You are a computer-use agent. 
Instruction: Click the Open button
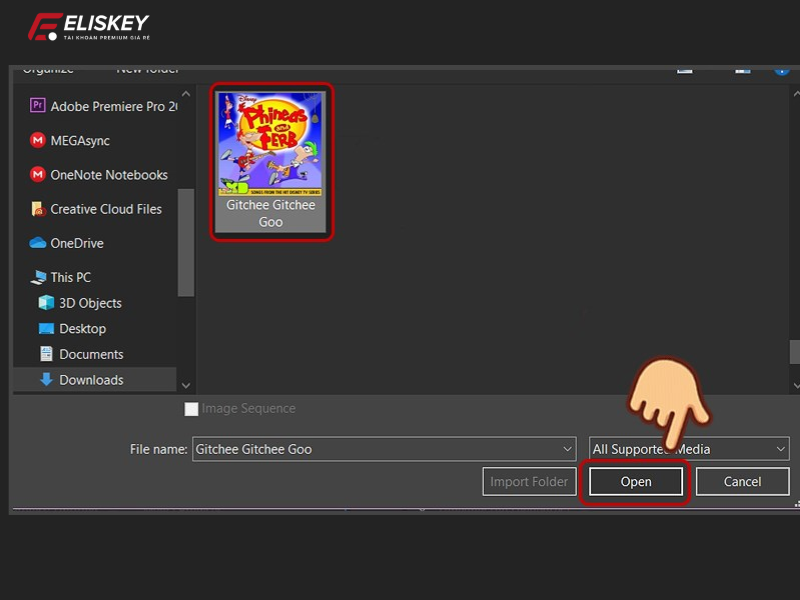coord(635,481)
